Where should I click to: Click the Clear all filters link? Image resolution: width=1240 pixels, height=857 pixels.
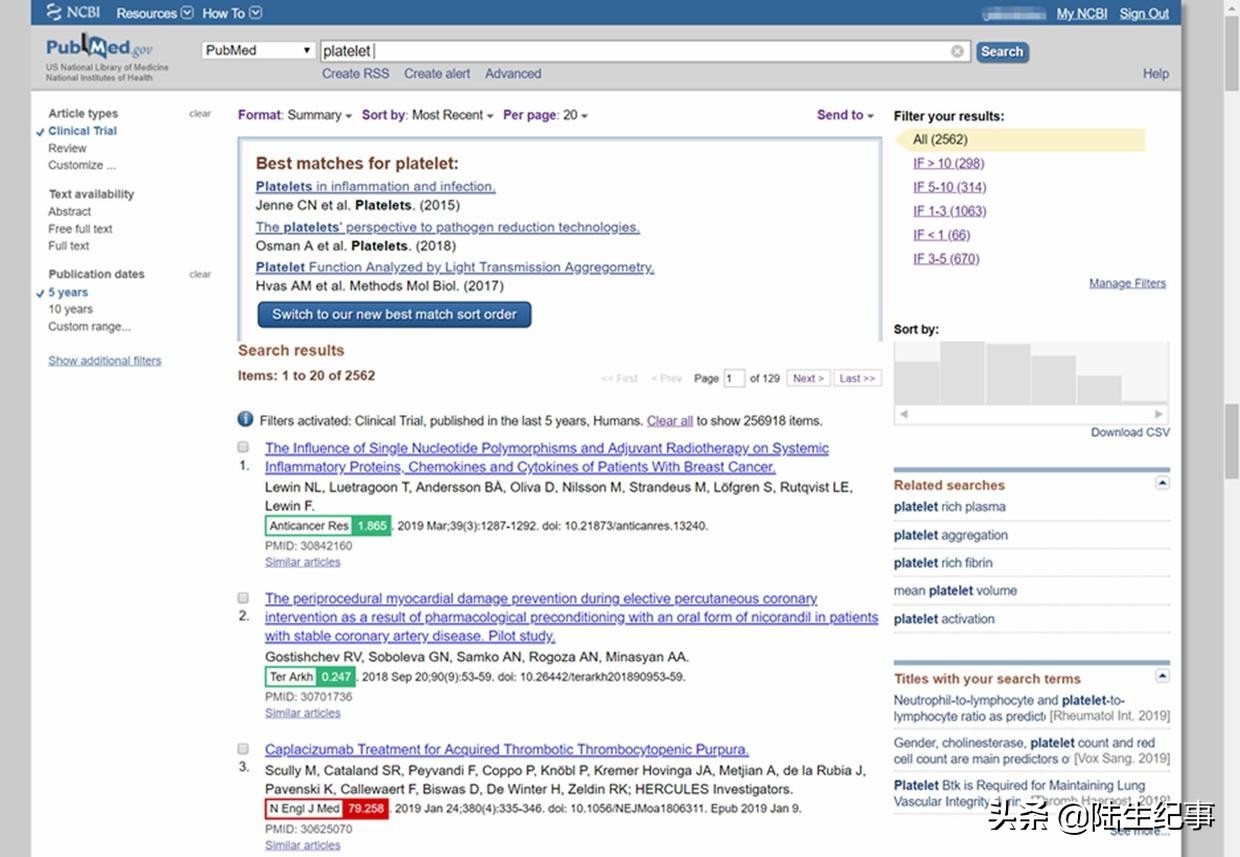[x=670, y=421]
